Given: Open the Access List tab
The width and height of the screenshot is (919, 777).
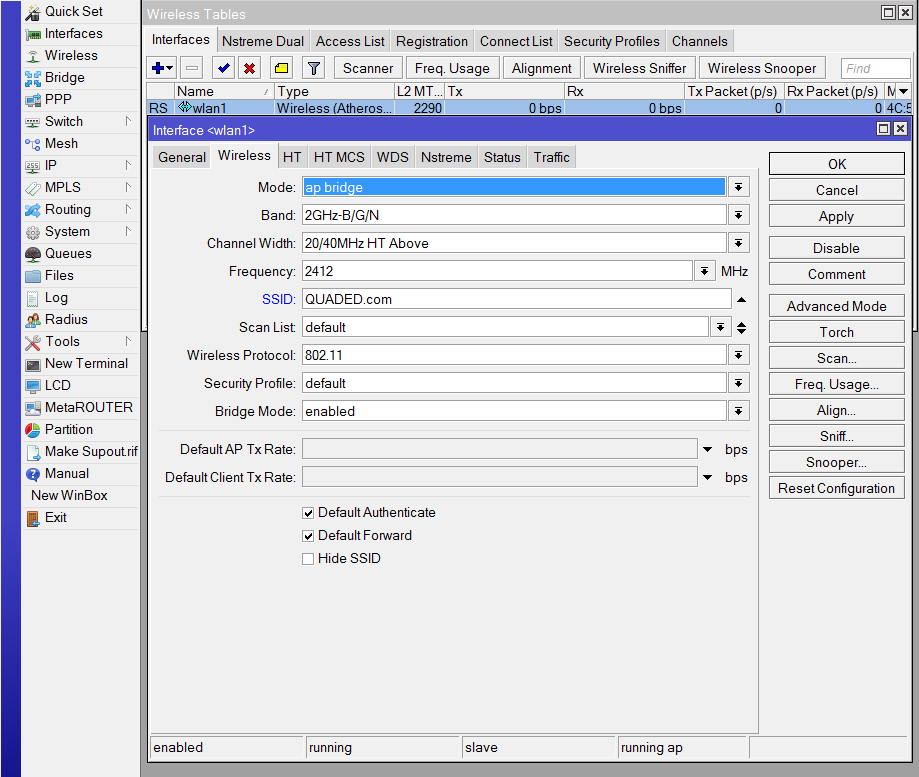Looking at the screenshot, I should tap(350, 41).
